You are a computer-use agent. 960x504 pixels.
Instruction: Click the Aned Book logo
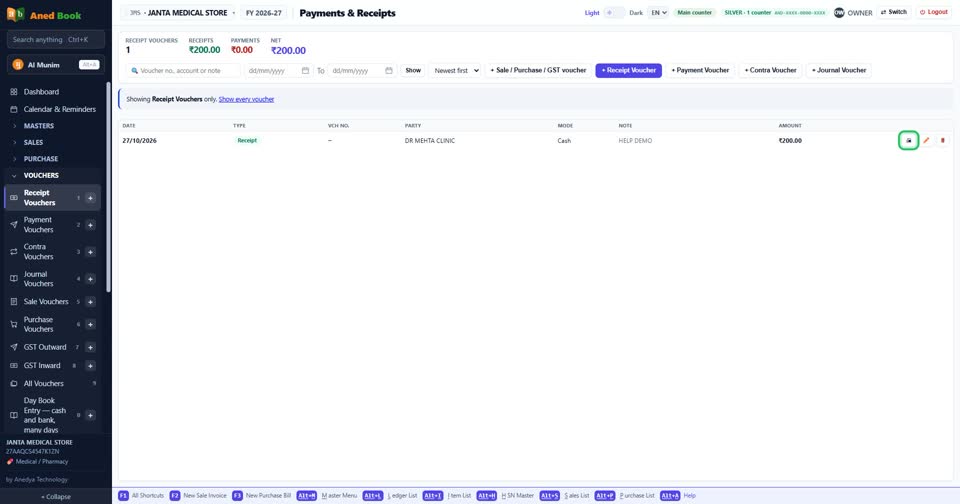point(43,15)
